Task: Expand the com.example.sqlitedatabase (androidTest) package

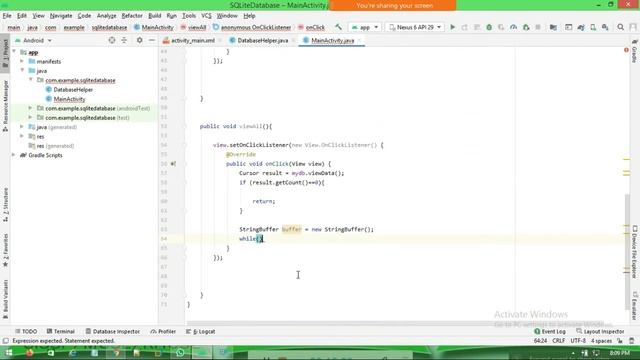Action: [x=31, y=108]
